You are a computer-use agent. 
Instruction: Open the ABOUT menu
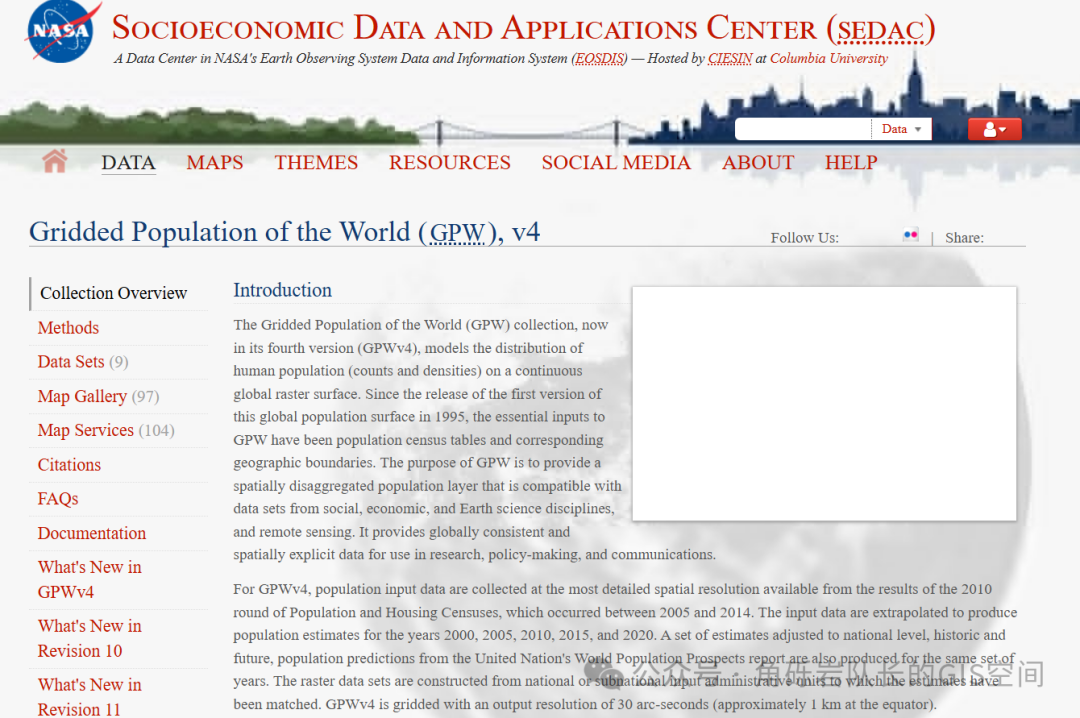click(758, 163)
